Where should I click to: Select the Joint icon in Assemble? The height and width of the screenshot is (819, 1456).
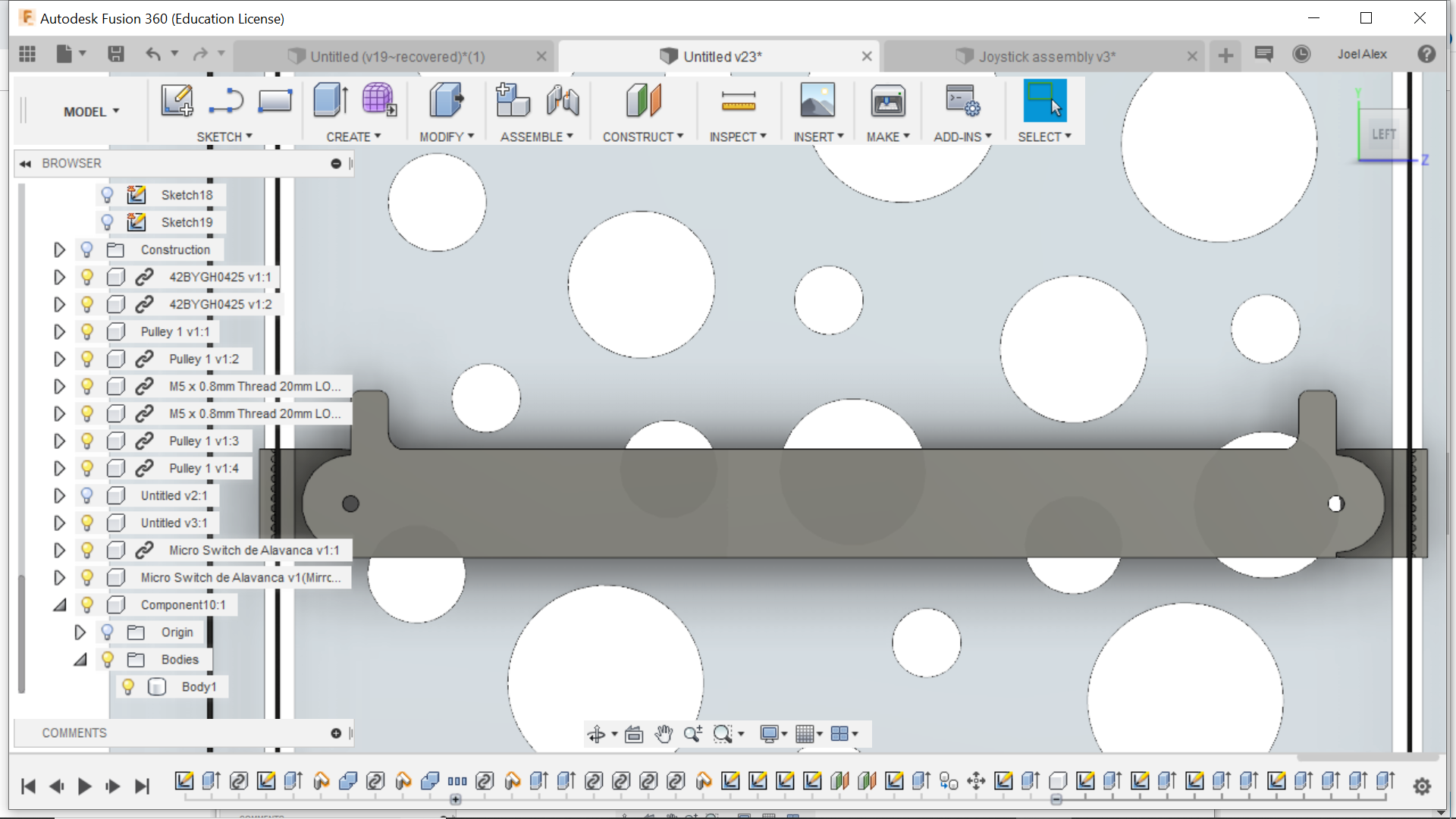coord(563,100)
